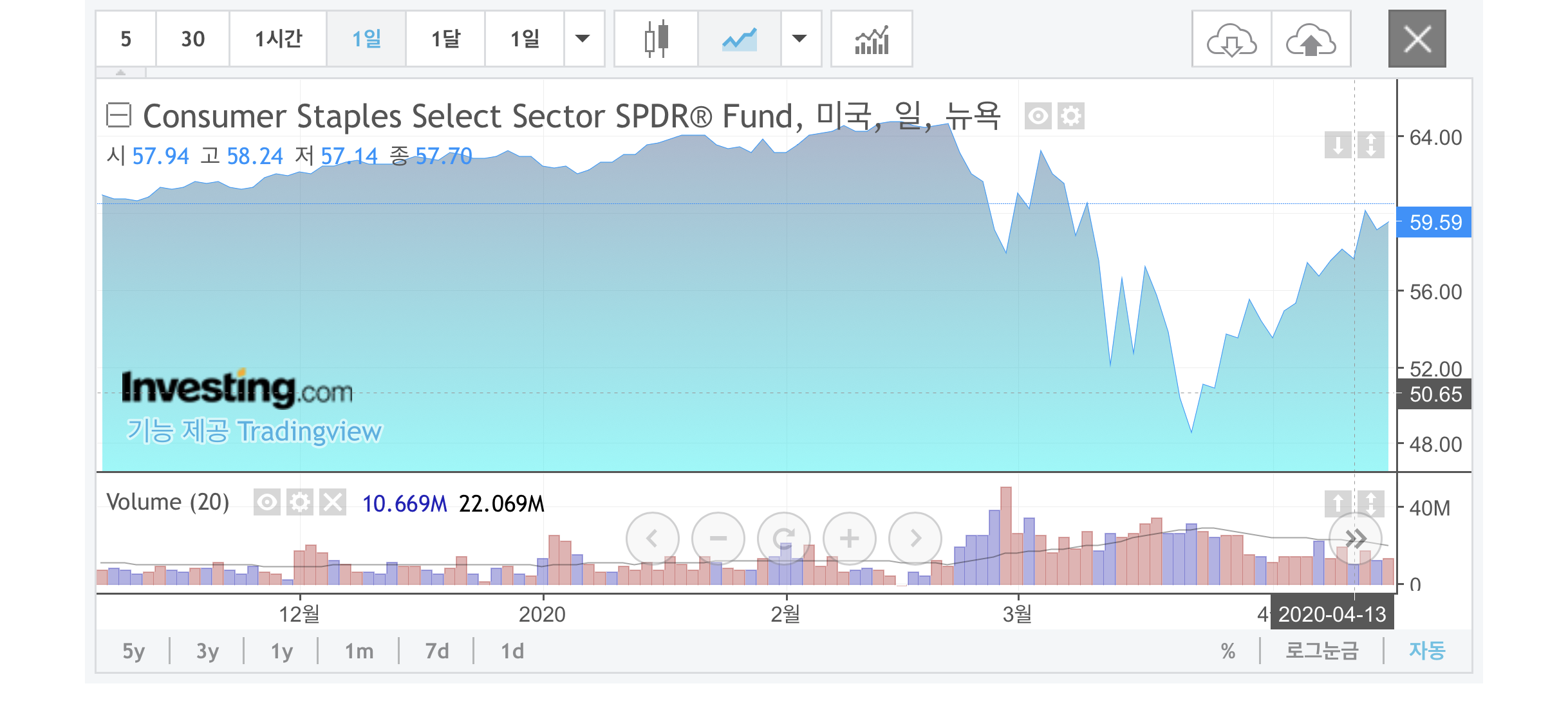The image size is (1568, 724).
Task: Set time range to 1y
Action: (282, 651)
